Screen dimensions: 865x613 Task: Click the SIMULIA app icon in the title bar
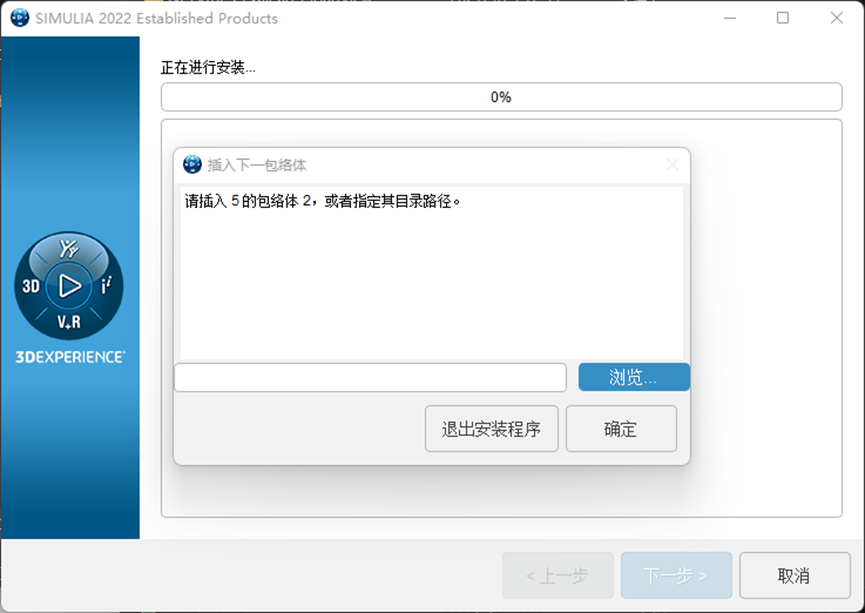[x=19, y=18]
